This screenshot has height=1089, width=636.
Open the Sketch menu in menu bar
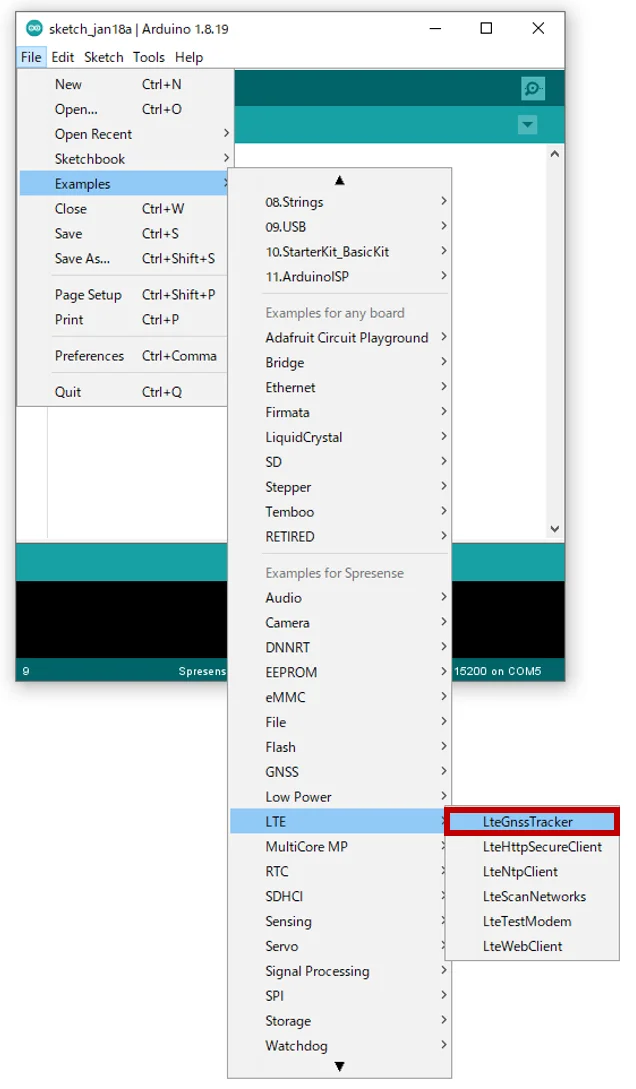[104, 57]
